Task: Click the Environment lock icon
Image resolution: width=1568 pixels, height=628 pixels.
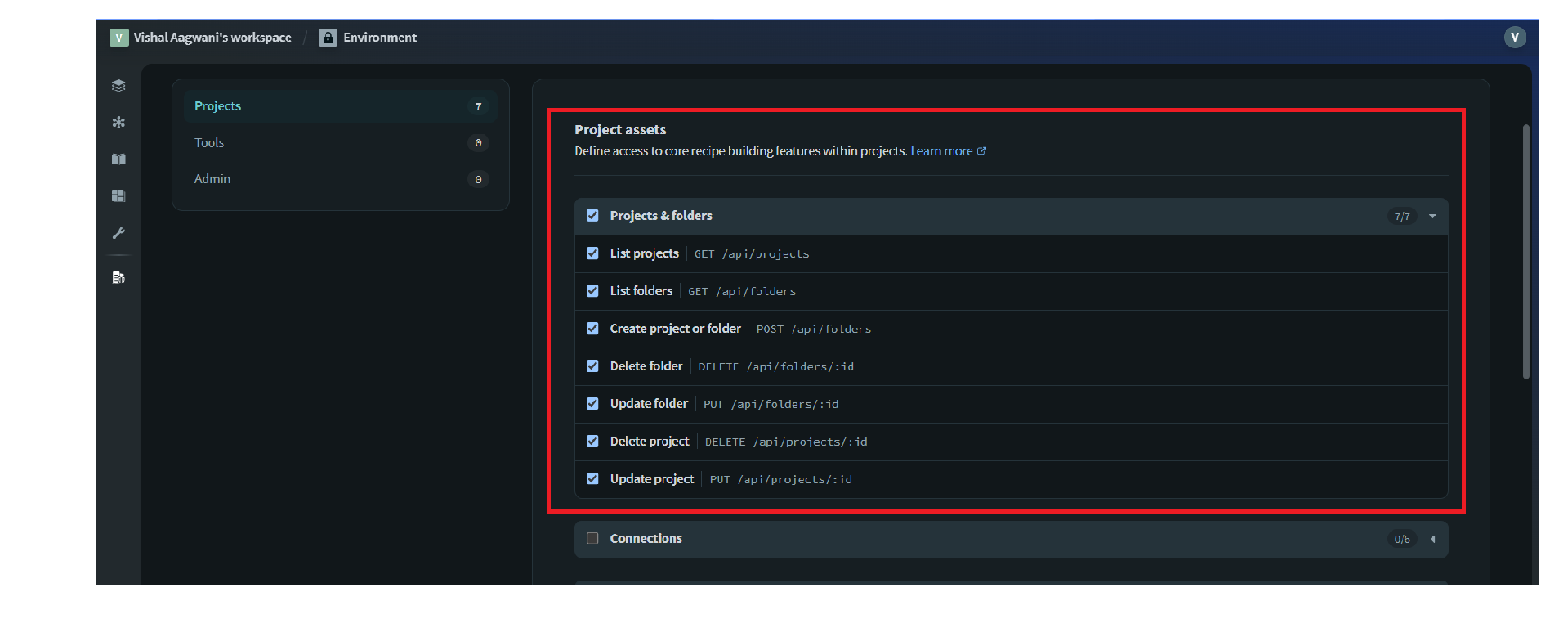Action: [328, 38]
